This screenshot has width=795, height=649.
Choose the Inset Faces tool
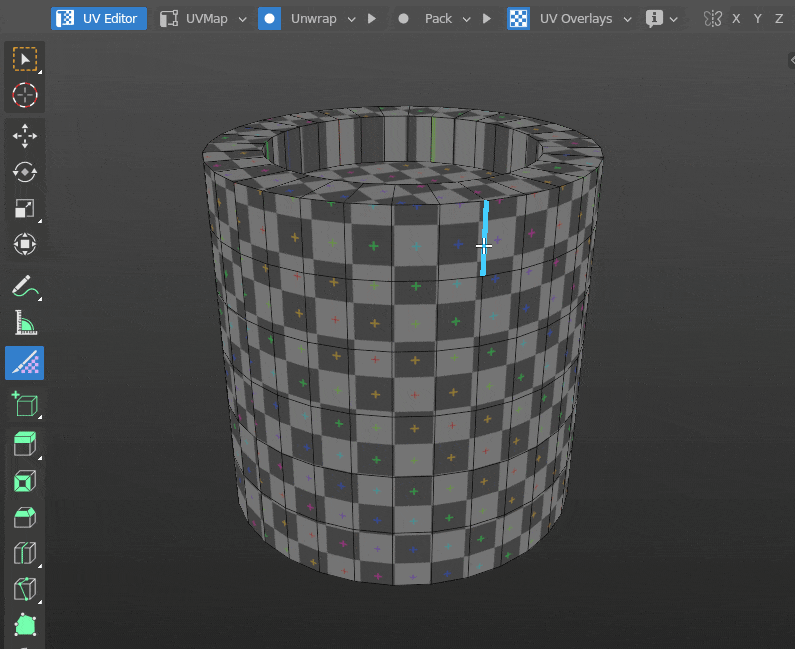(x=25, y=481)
